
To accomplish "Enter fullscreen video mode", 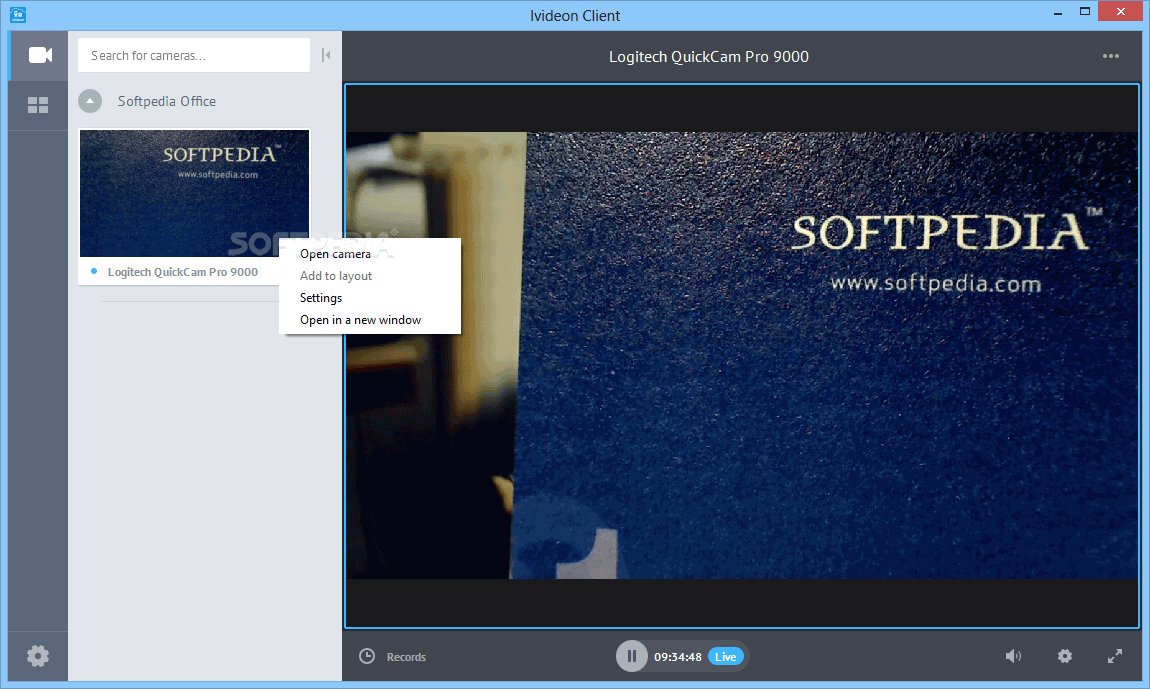I will click(x=1115, y=656).
